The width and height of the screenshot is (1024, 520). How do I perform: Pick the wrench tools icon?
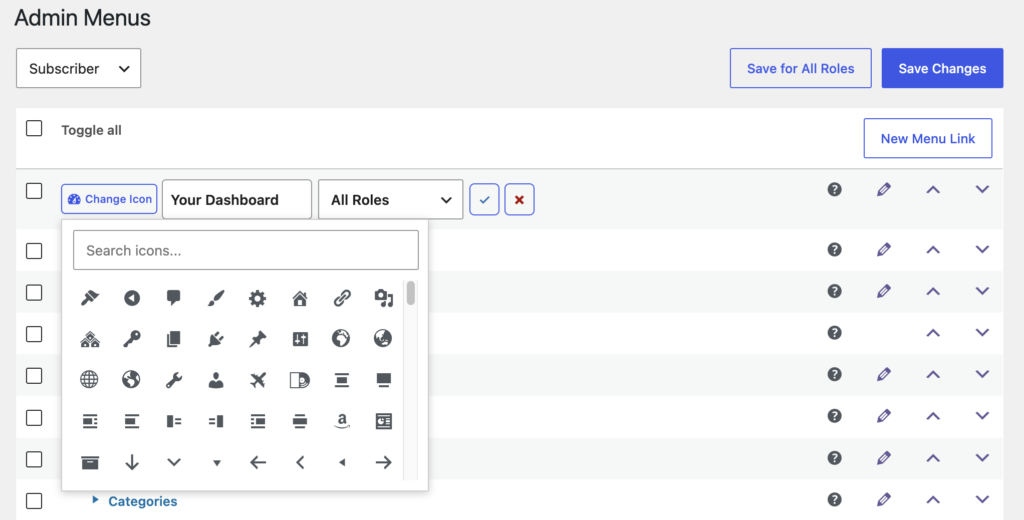point(174,380)
